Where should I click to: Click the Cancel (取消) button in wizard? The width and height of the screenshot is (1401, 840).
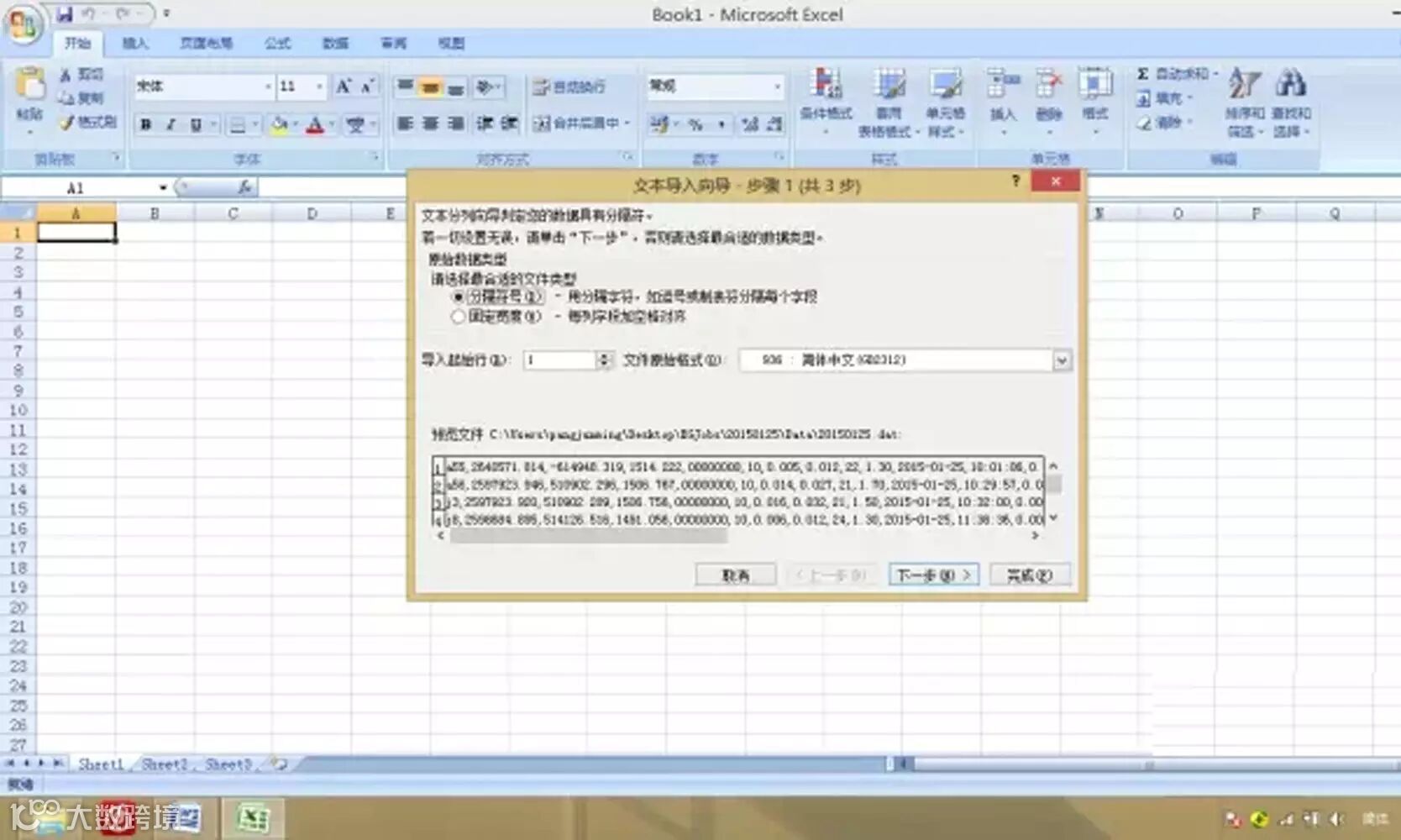736,575
